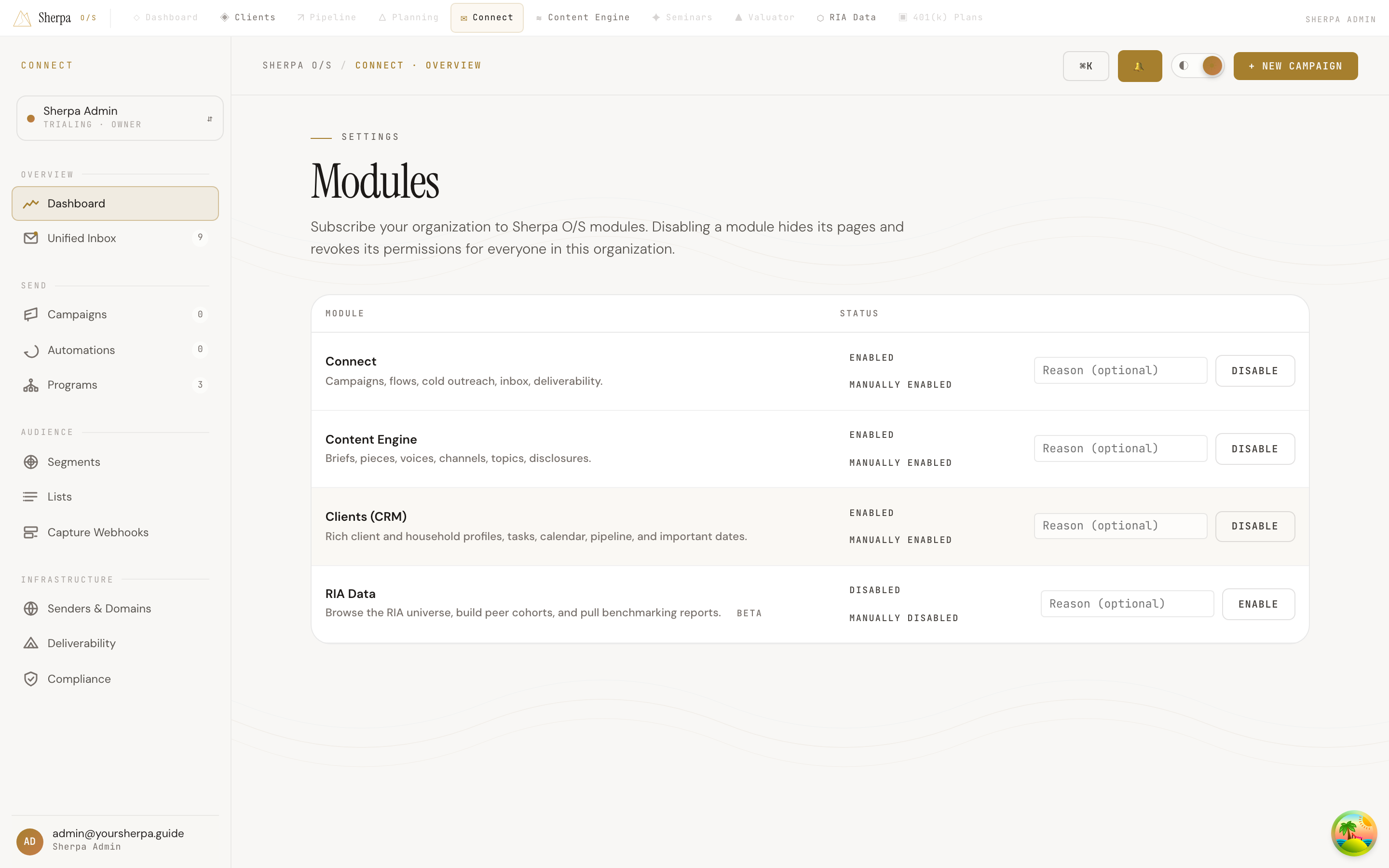This screenshot has width=1389, height=868.
Task: Open the RIA Data tab
Action: 846,18
